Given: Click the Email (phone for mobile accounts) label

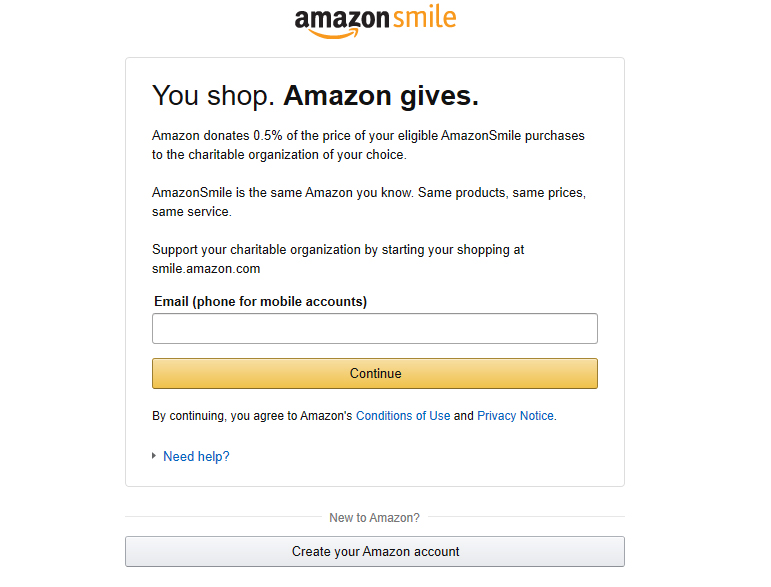Looking at the screenshot, I should [x=261, y=301].
